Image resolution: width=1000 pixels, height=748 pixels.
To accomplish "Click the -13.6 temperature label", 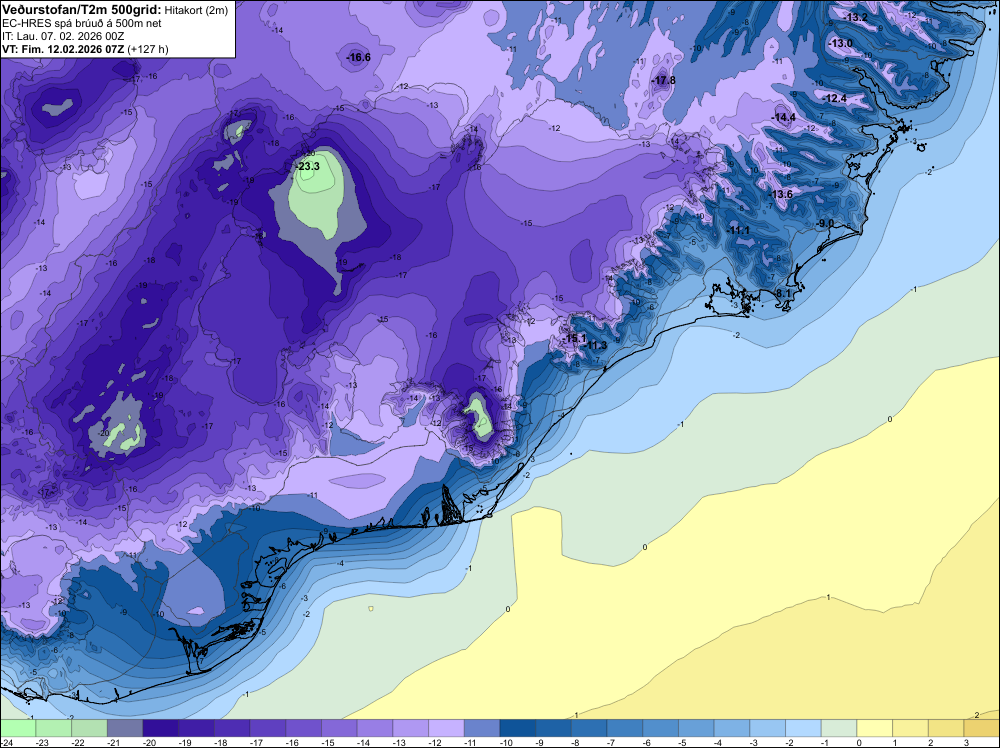I will point(781,194).
